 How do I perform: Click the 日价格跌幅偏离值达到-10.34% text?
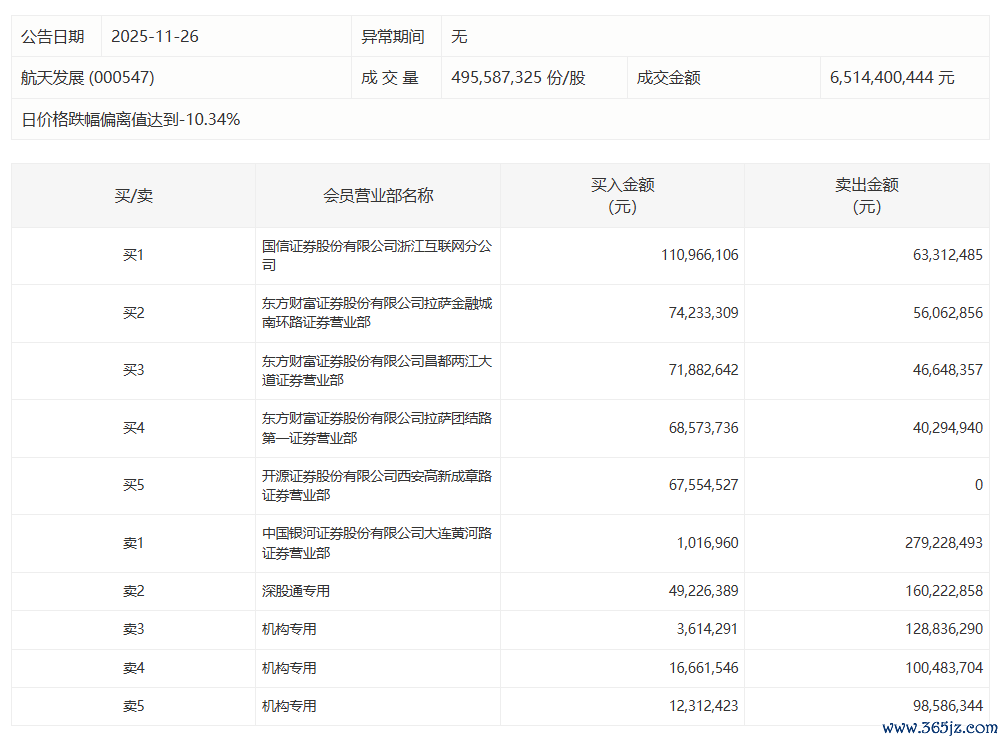tap(131, 119)
